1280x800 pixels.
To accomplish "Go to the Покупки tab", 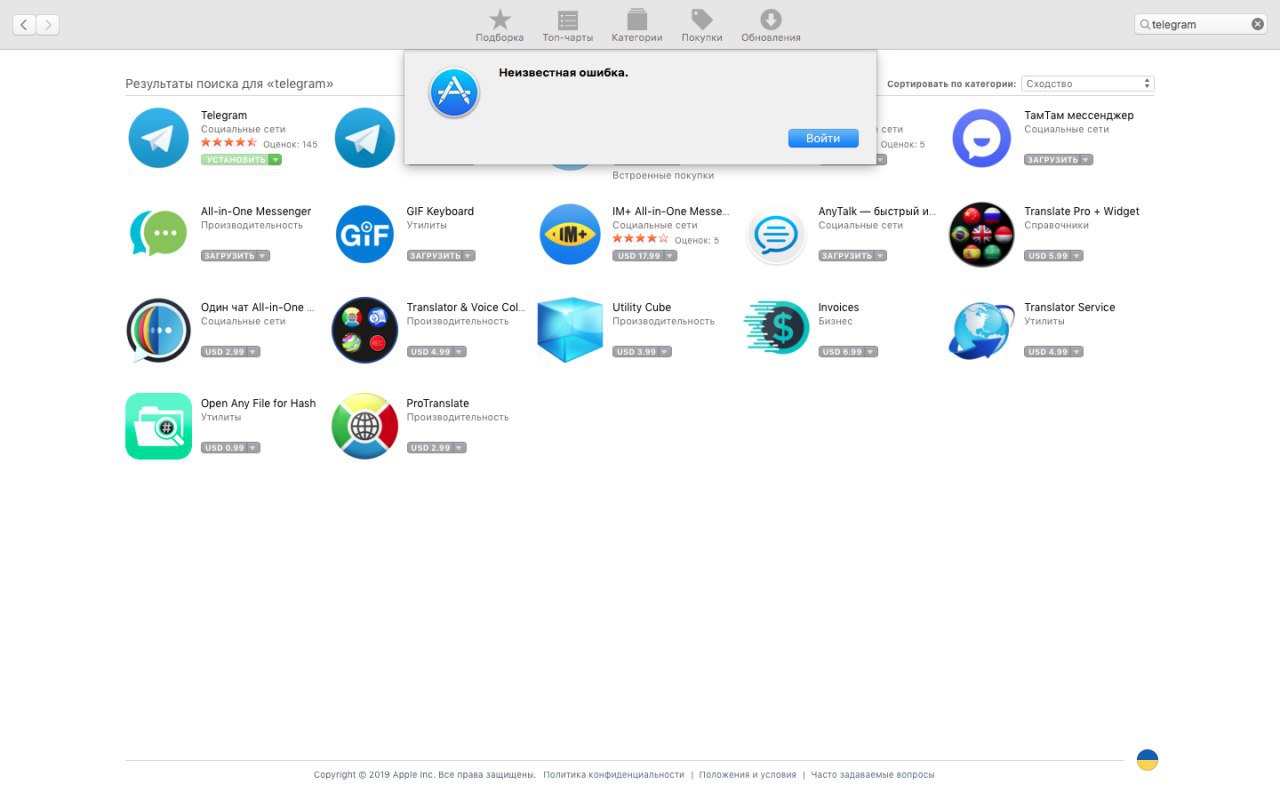I will [x=702, y=26].
